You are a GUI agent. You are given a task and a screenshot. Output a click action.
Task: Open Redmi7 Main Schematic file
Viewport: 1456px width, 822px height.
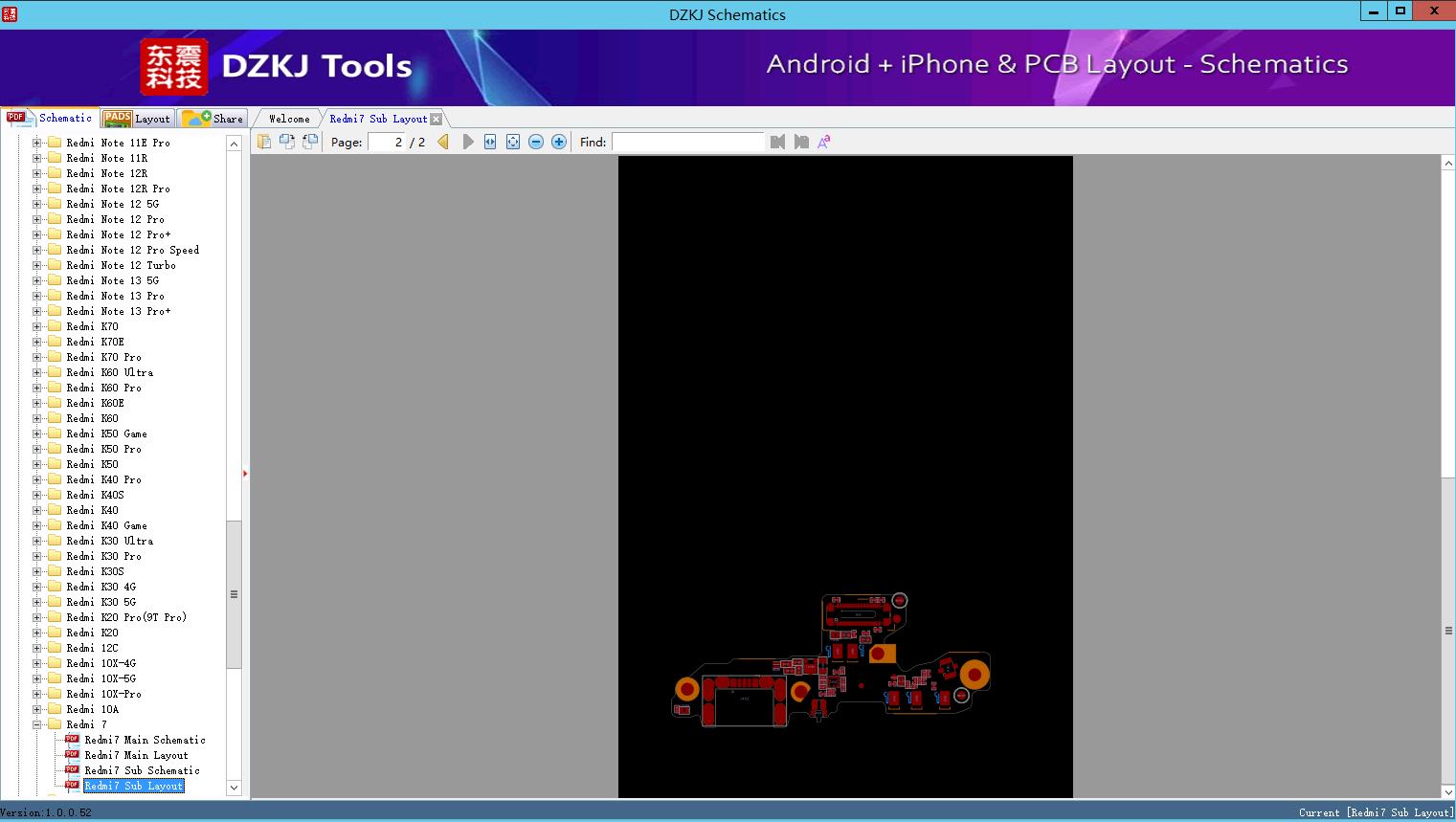pyautogui.click(x=145, y=740)
